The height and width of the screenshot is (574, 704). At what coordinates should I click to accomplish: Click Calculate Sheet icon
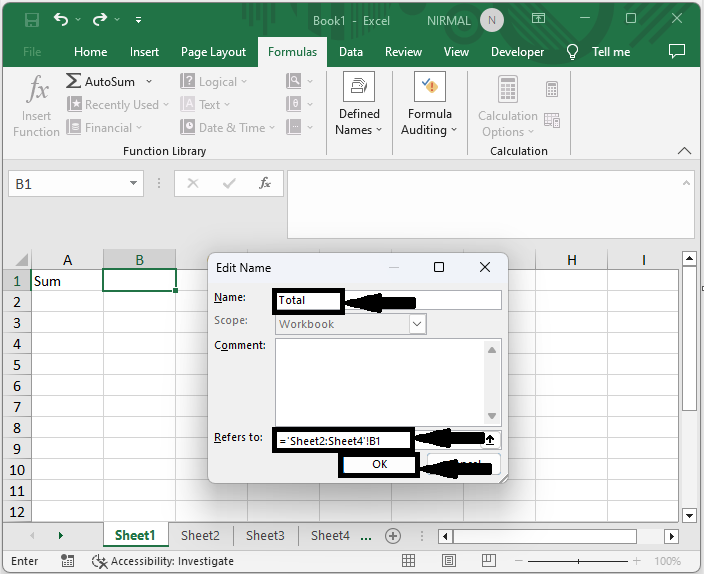552,120
